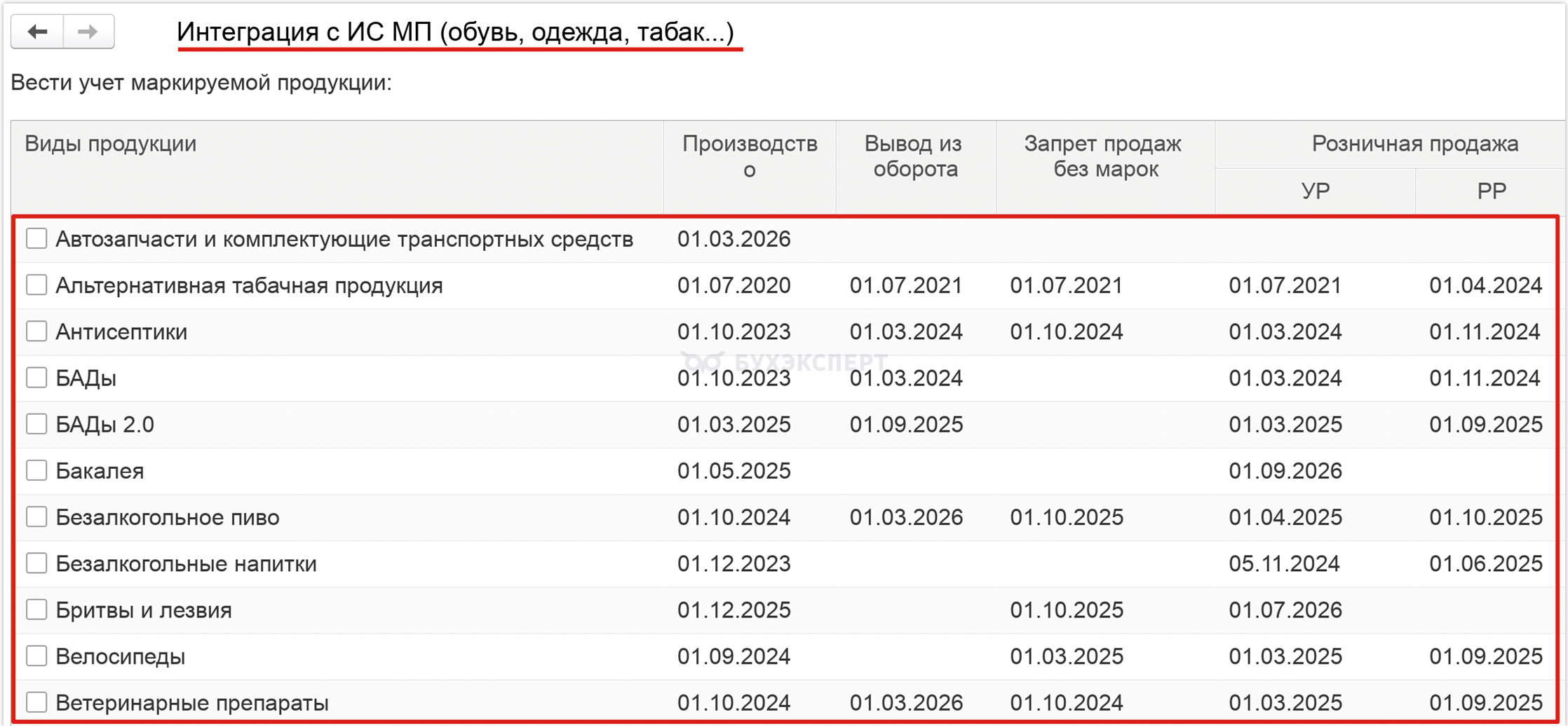Click the Виды продукции column header
Viewport: 1568px width, 726px height.
pos(337,167)
